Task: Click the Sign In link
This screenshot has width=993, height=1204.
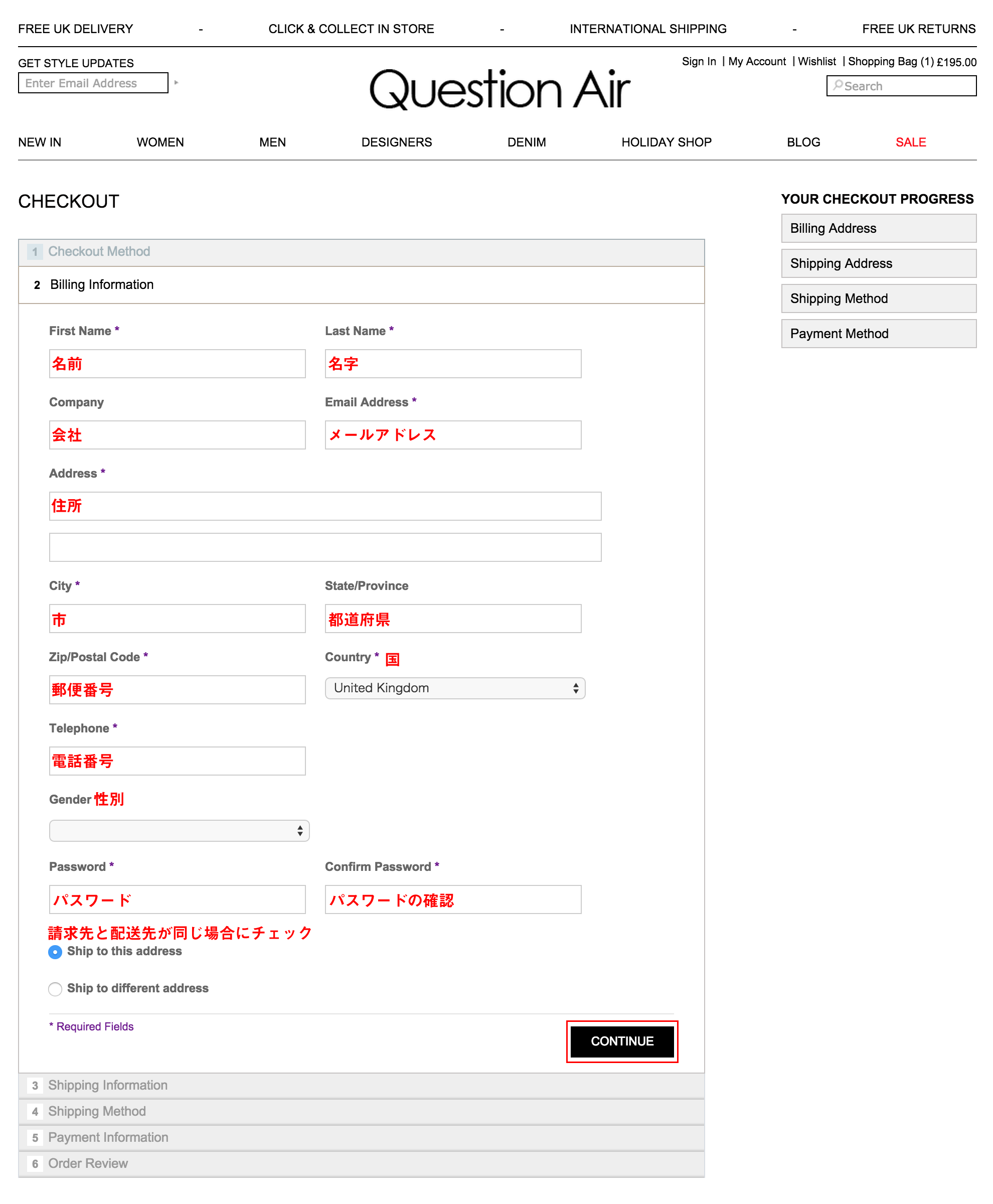Action: click(699, 61)
